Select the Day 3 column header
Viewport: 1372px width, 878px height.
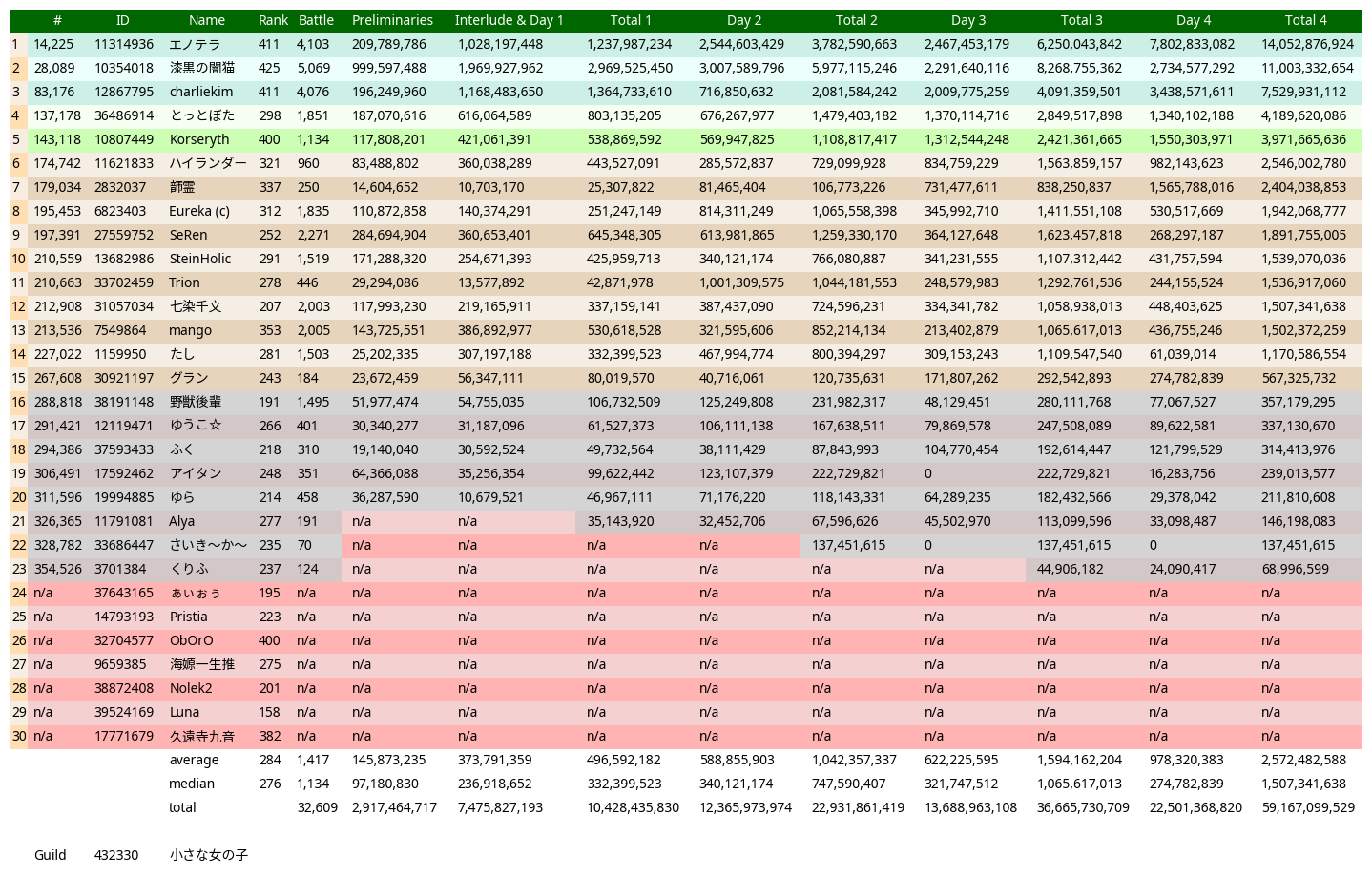tap(968, 20)
